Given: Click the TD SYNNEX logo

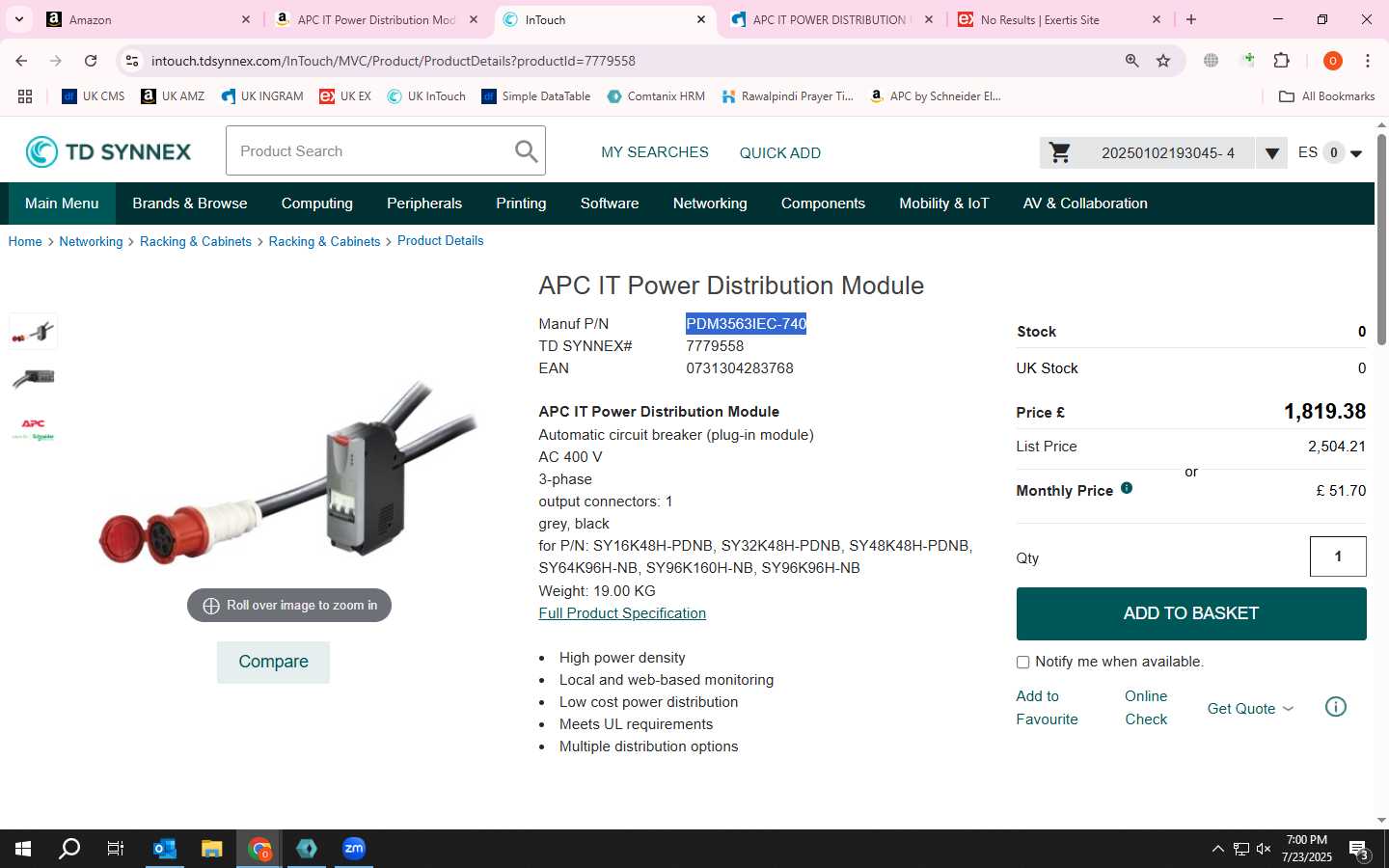Looking at the screenshot, I should pyautogui.click(x=108, y=151).
